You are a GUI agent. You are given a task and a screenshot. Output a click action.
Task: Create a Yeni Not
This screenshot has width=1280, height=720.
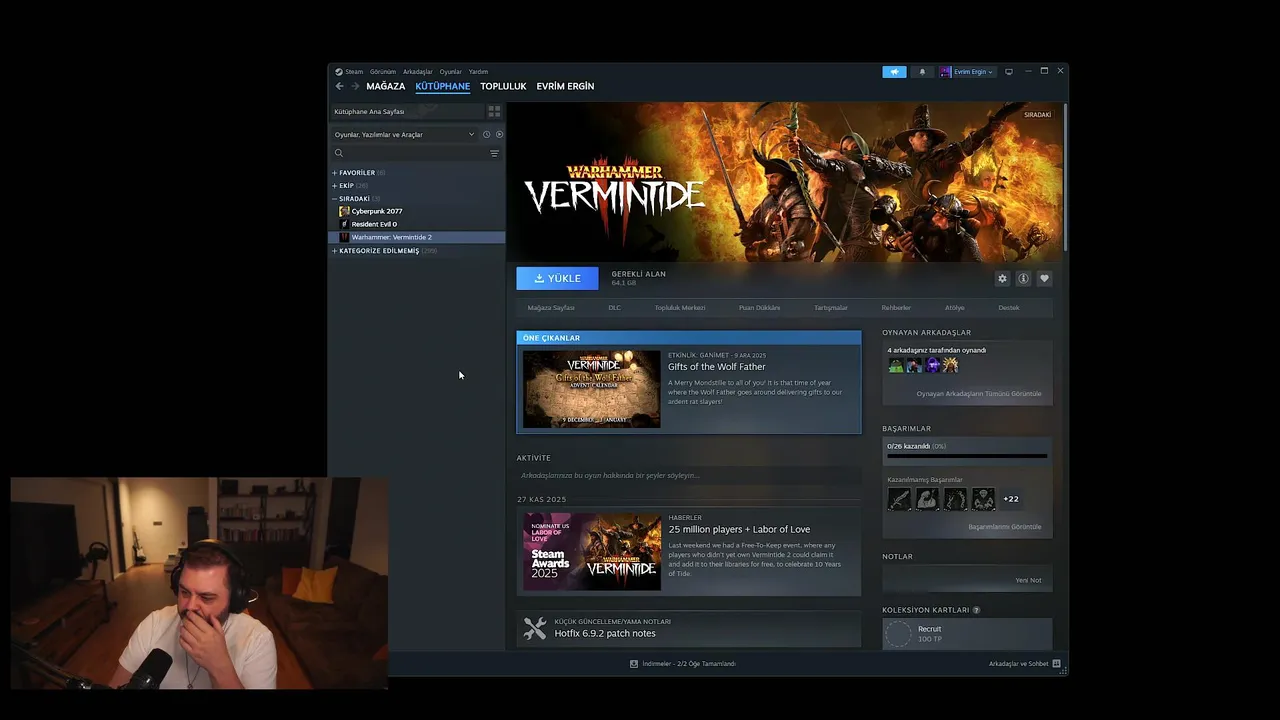(1028, 580)
